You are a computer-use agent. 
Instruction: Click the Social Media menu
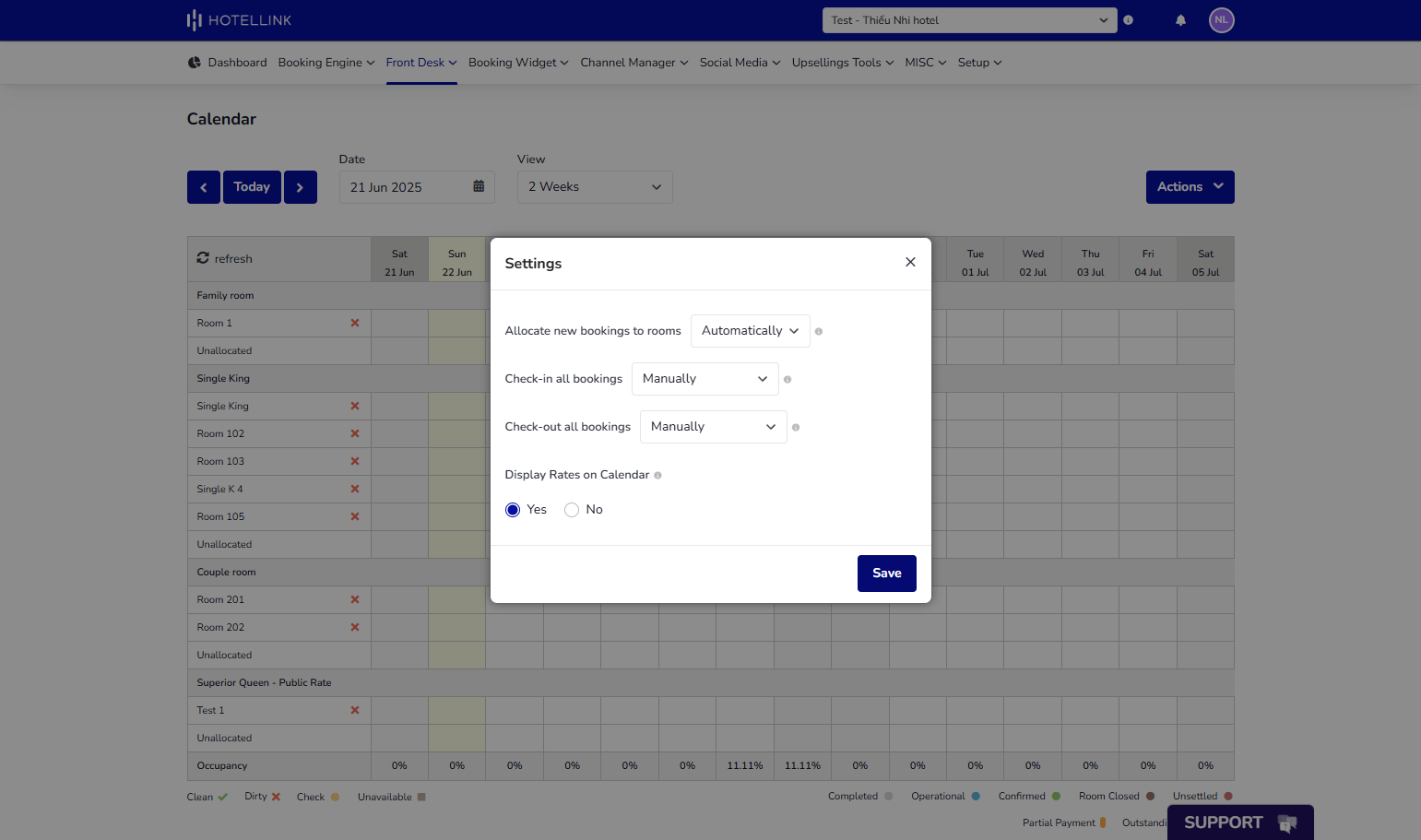(x=740, y=63)
